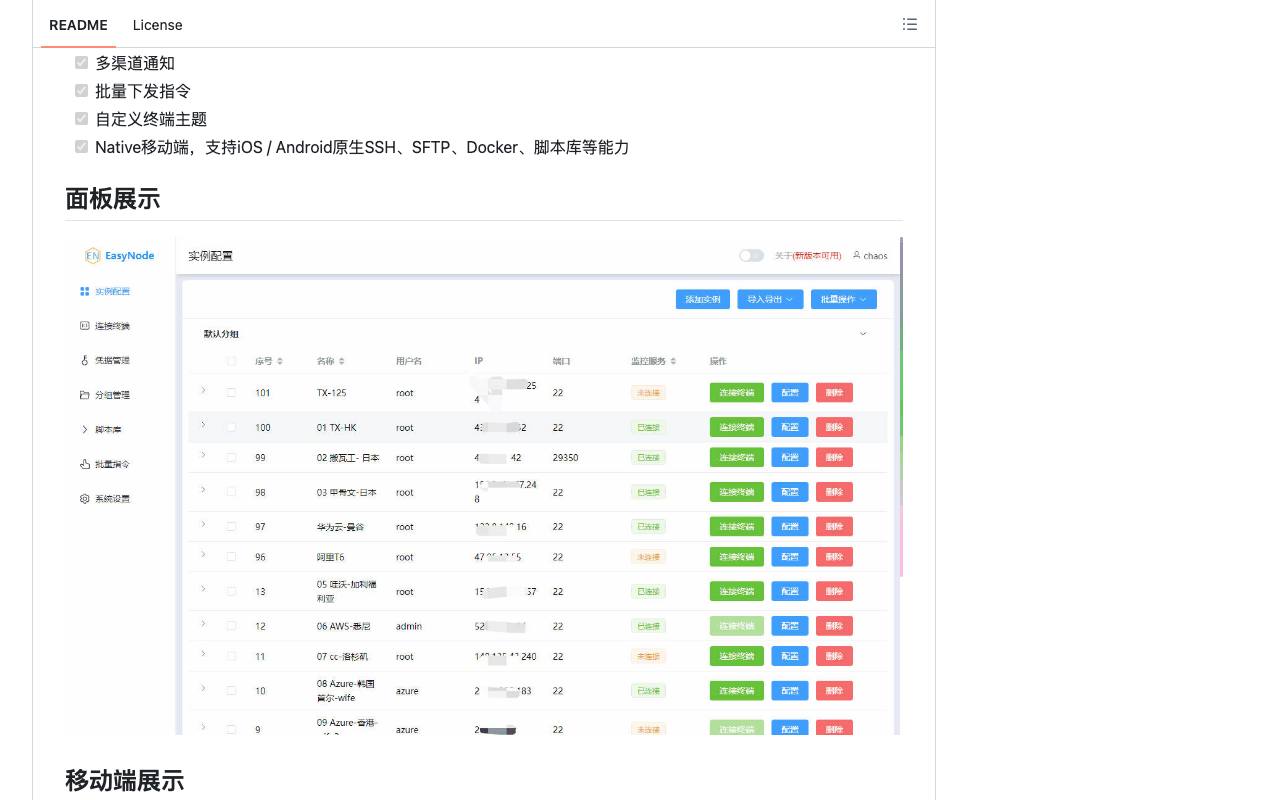Click 配置 button for 阿里T6 row
The image size is (1280, 800).
pos(790,557)
